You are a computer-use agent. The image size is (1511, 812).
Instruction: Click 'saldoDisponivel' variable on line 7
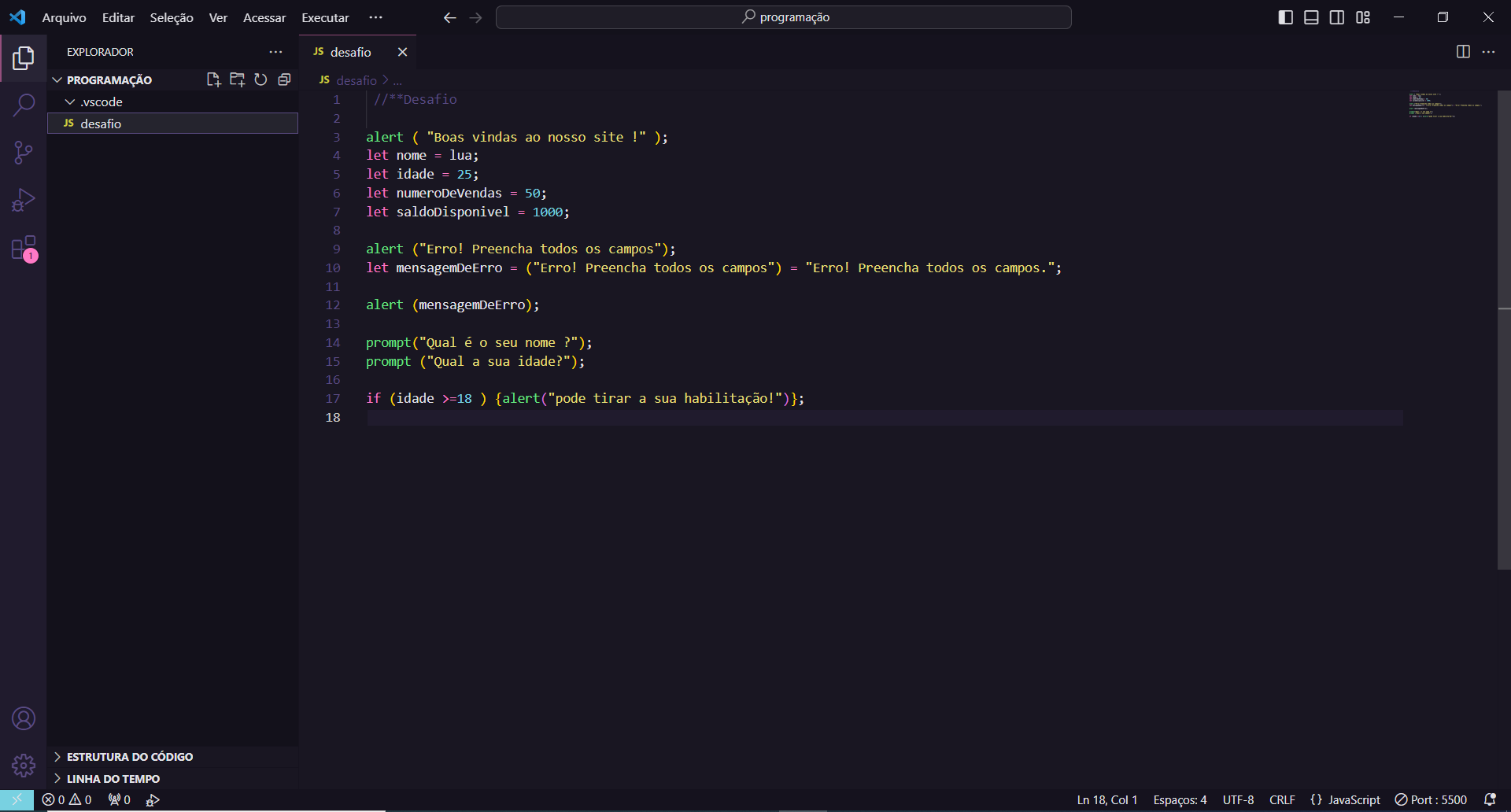[453, 212]
